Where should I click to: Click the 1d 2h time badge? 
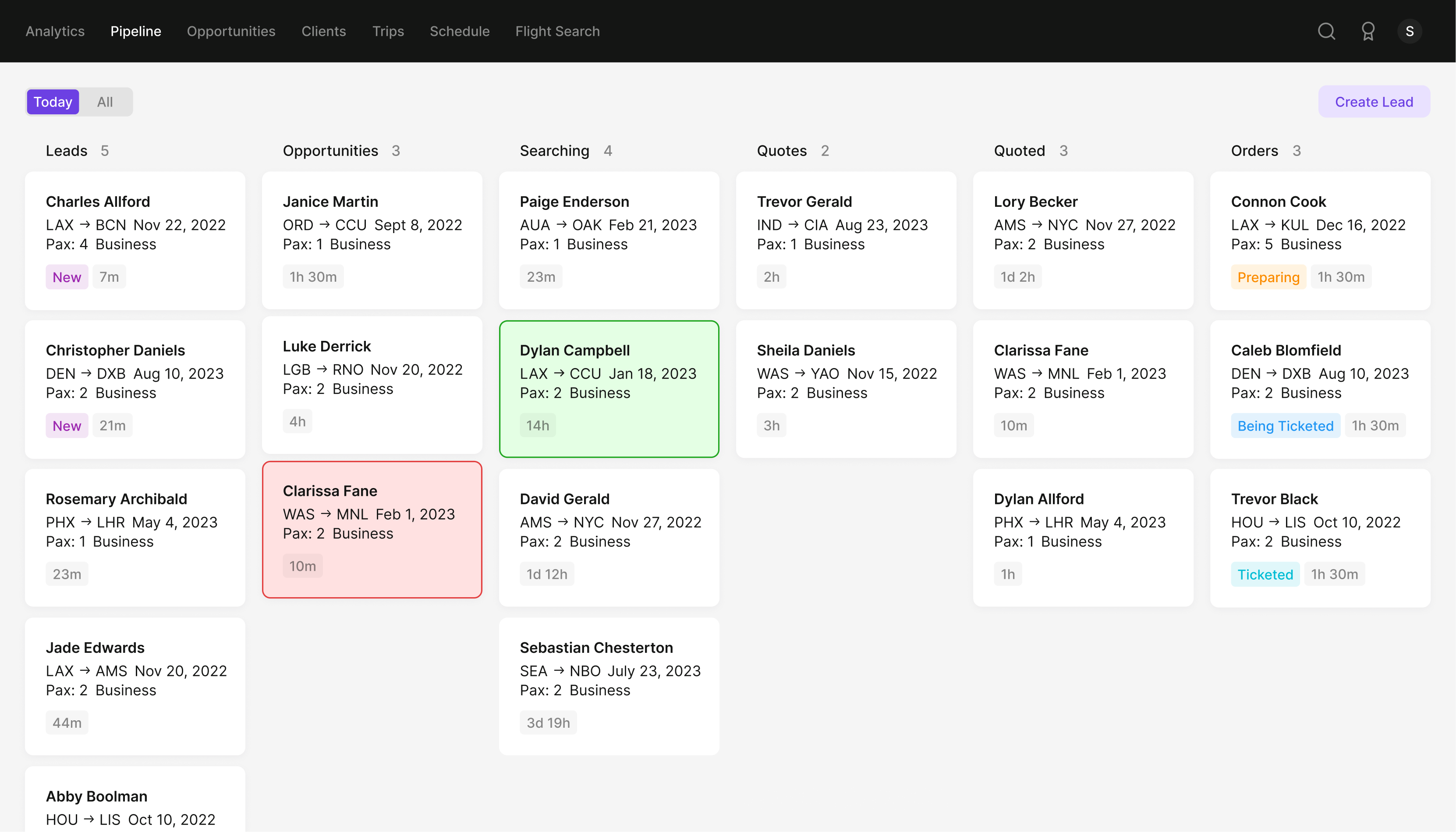point(1018,277)
